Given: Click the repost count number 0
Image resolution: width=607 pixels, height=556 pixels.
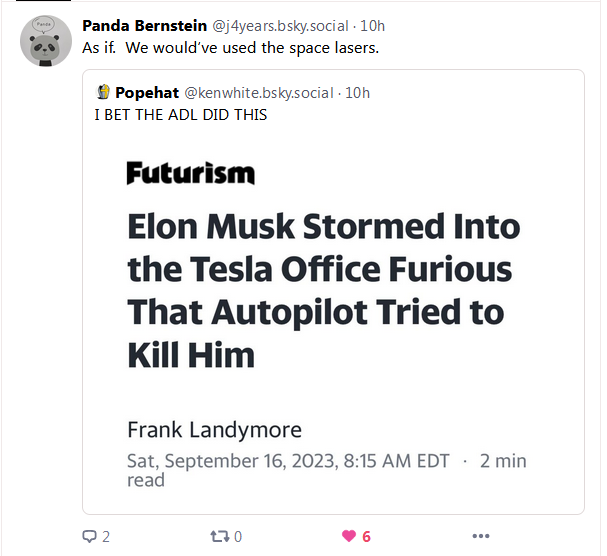Looking at the screenshot, I should 238,537.
